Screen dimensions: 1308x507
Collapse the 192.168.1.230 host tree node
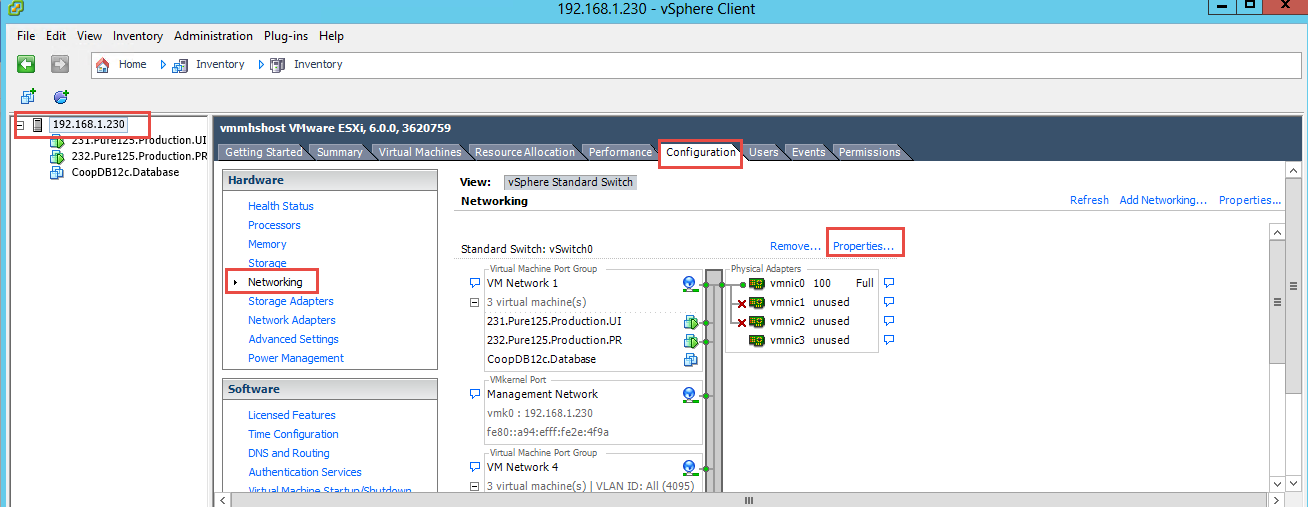[x=20, y=125]
